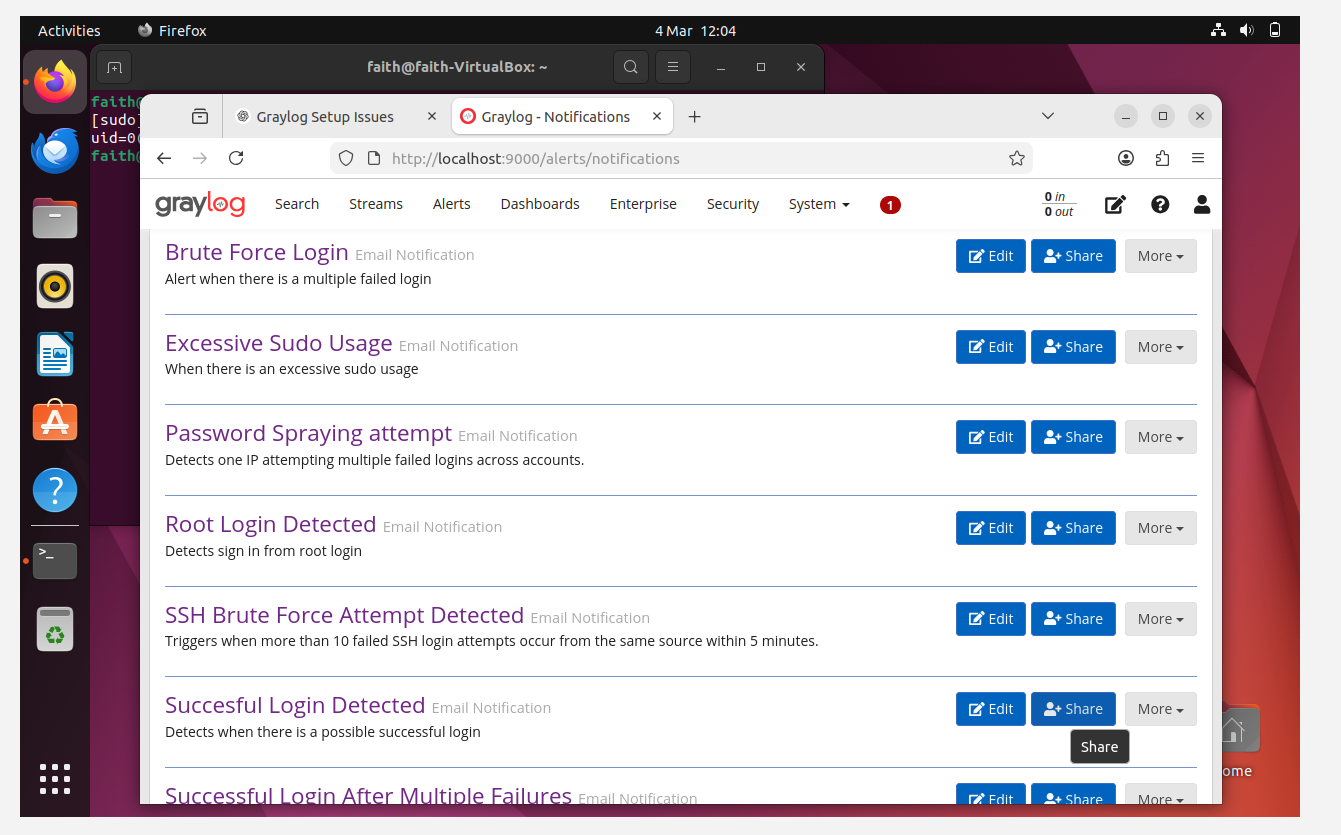Focus the URL address bar
This screenshot has width=1341, height=835.
[680, 158]
